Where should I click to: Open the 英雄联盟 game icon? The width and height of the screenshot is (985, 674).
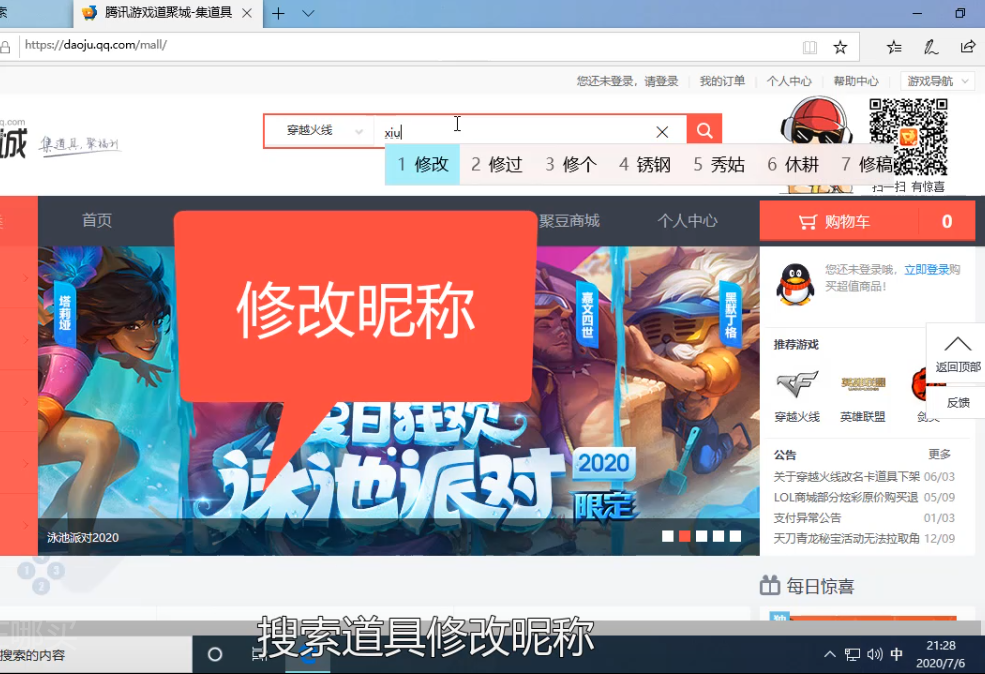pyautogui.click(x=863, y=384)
